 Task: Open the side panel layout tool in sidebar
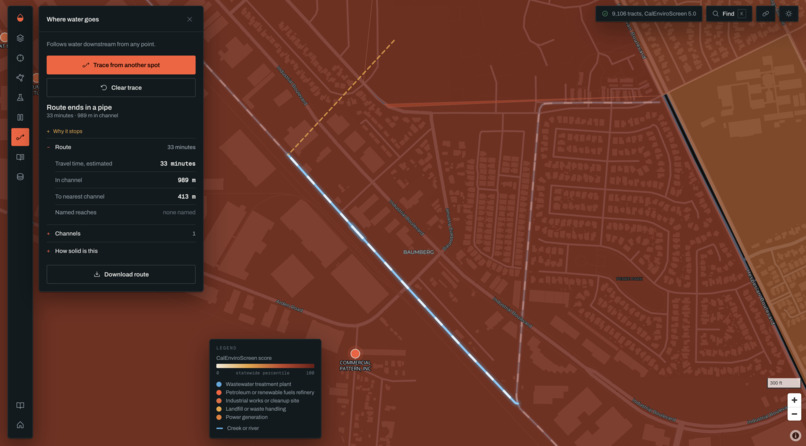tap(20, 157)
